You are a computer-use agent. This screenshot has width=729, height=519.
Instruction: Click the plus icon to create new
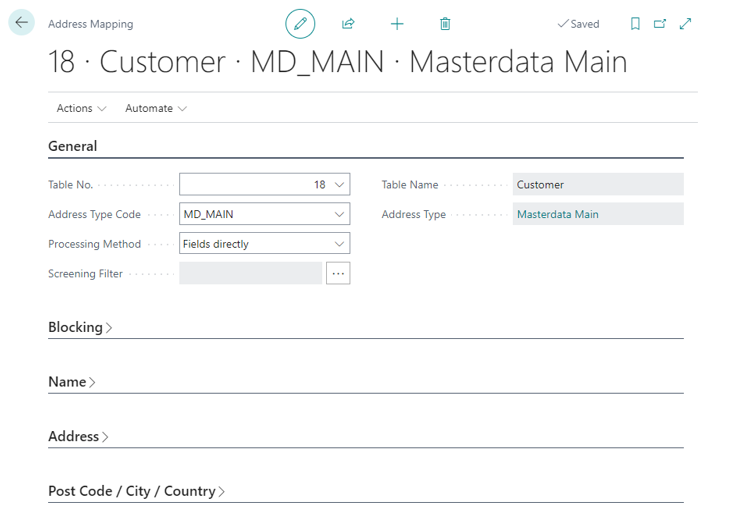click(x=397, y=24)
